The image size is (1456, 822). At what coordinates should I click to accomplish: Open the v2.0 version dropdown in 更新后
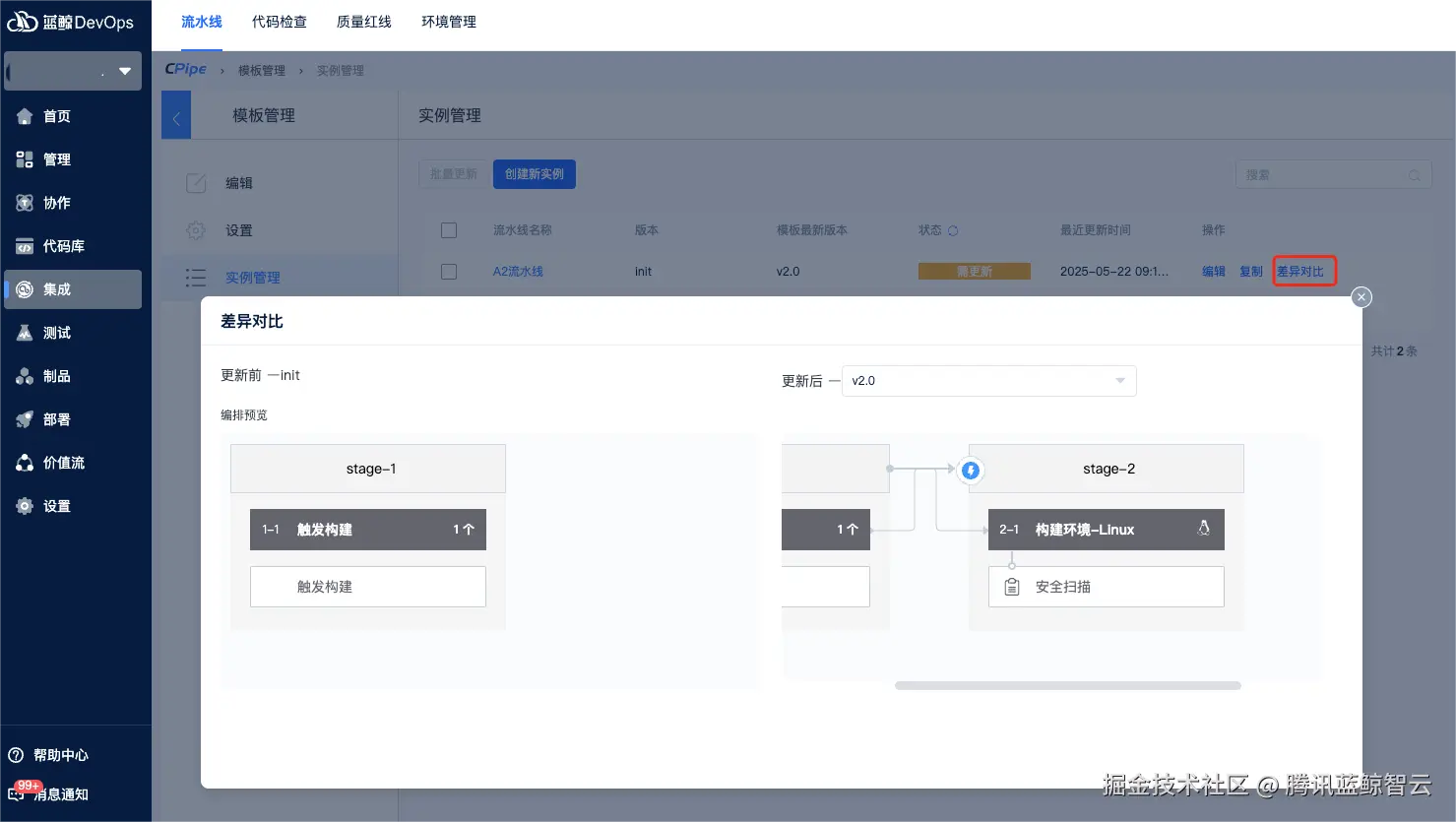988,380
